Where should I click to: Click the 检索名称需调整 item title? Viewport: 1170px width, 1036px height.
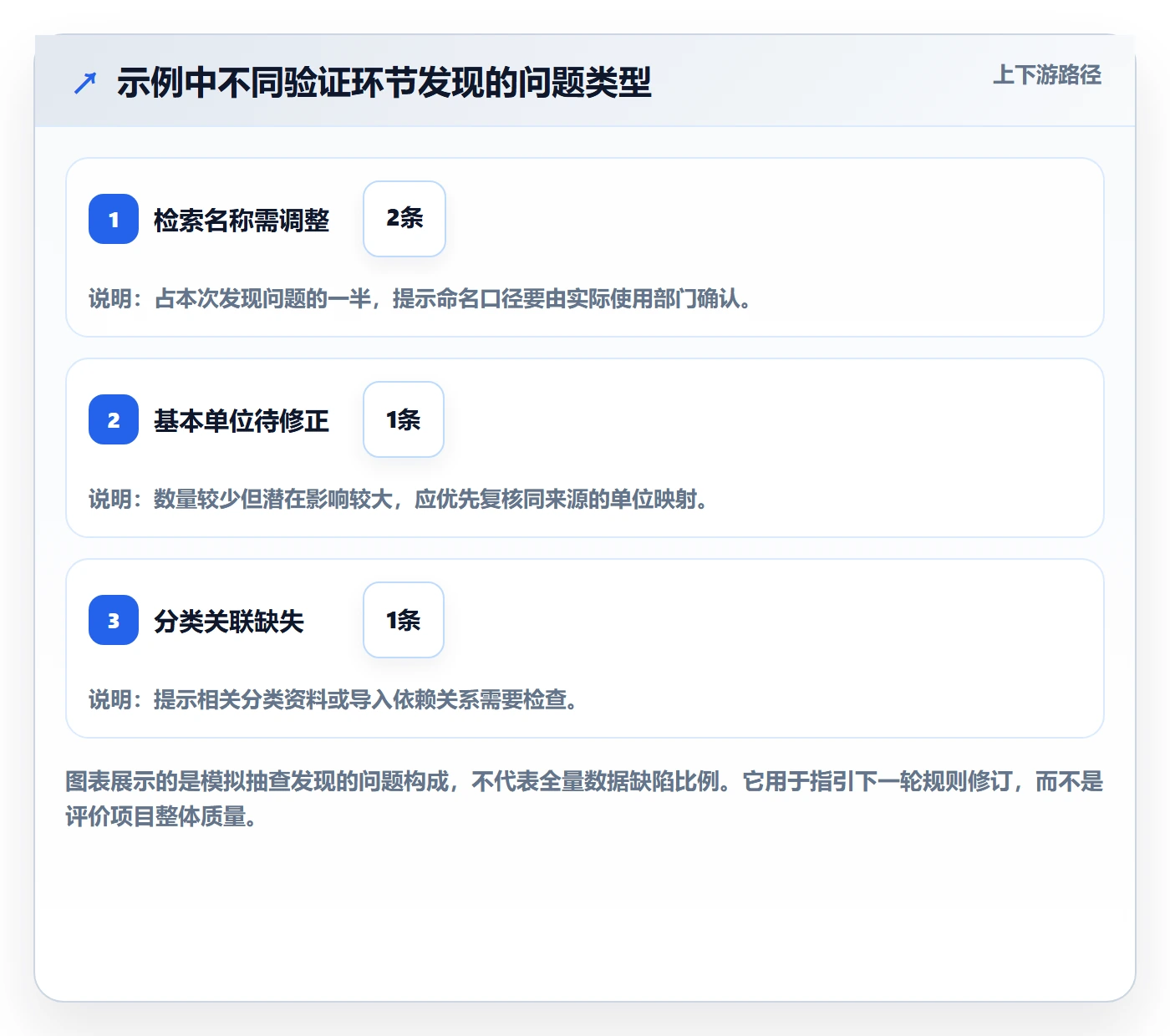(x=242, y=221)
